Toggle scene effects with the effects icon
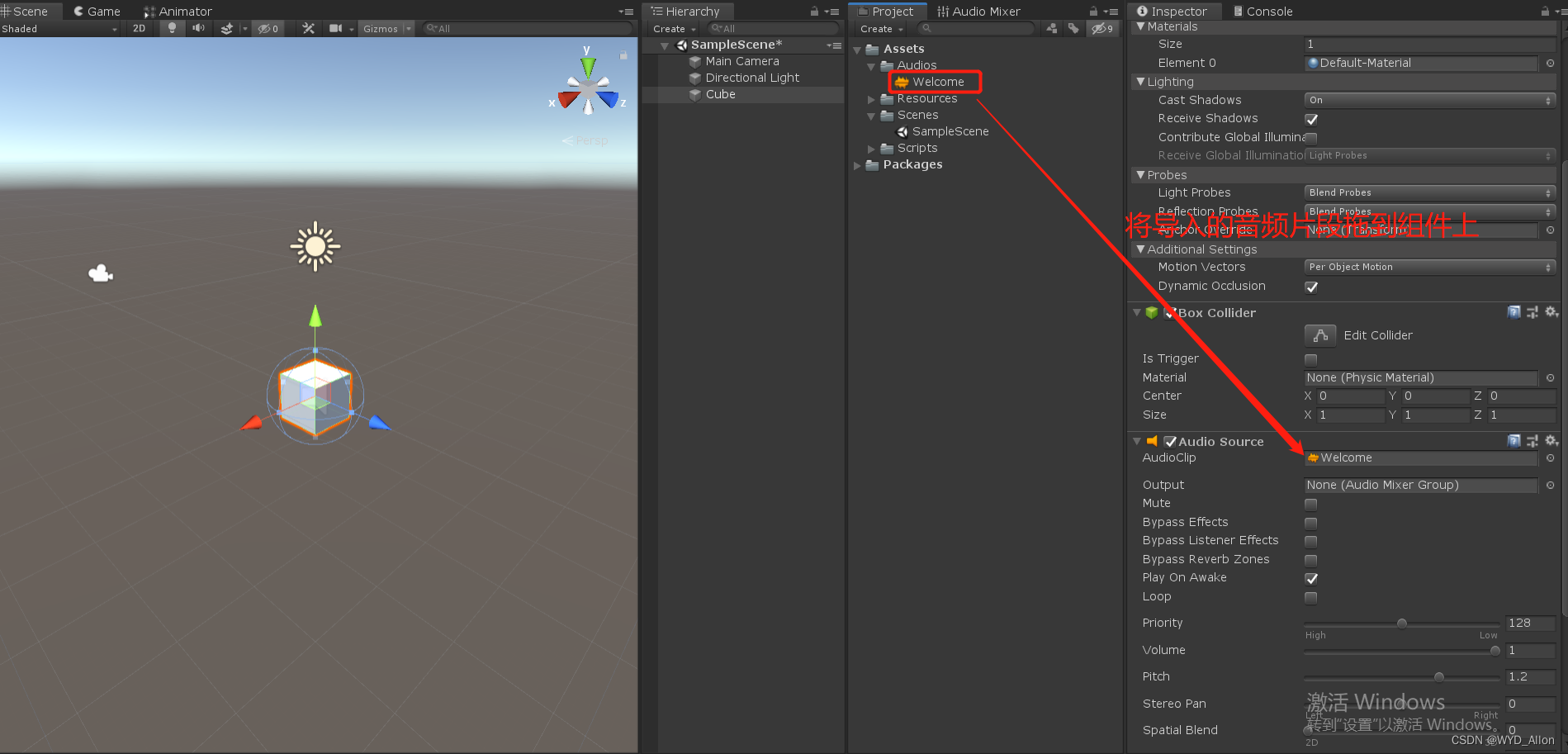1568x754 pixels. coord(226,27)
